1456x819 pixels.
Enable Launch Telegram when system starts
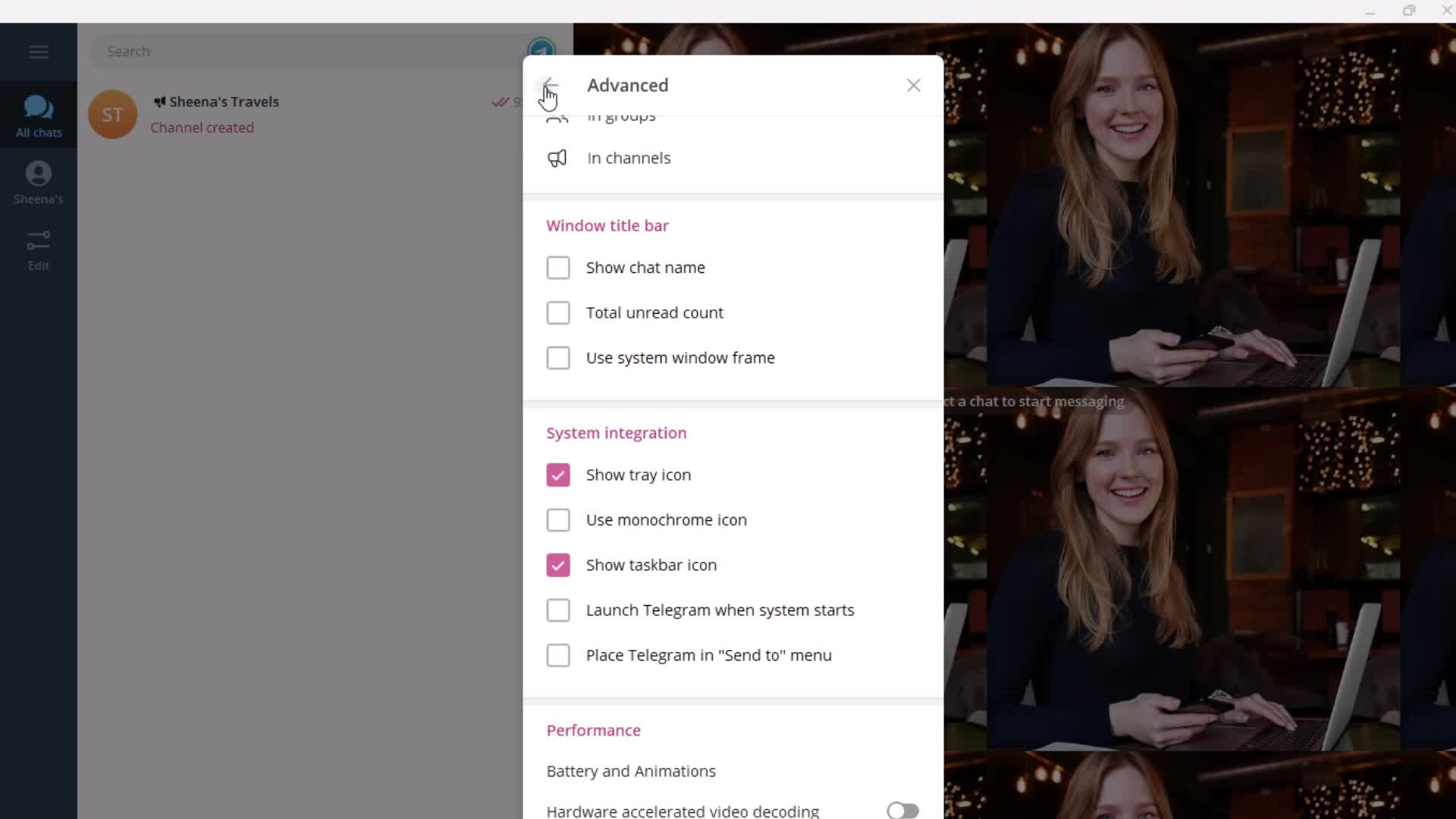[559, 610]
